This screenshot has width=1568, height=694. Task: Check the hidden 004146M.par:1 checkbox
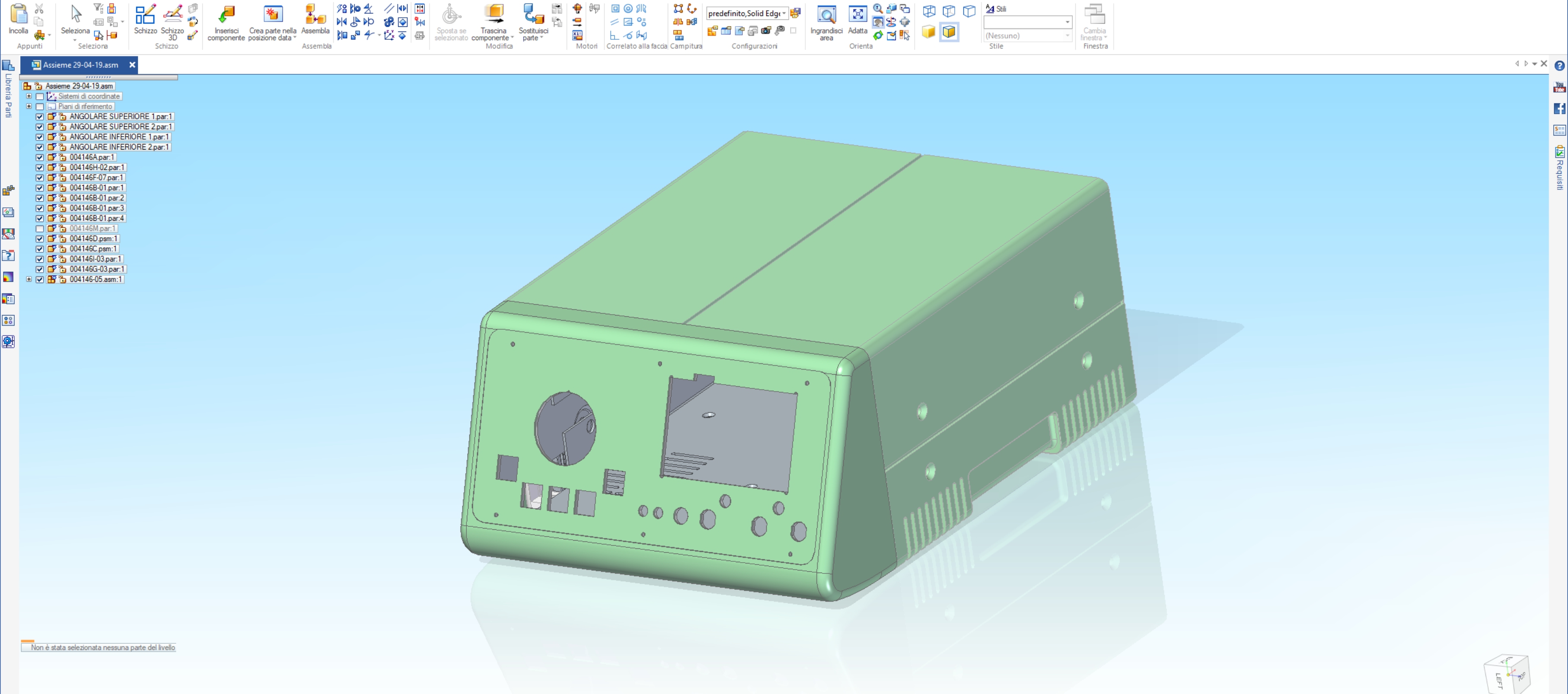[40, 229]
